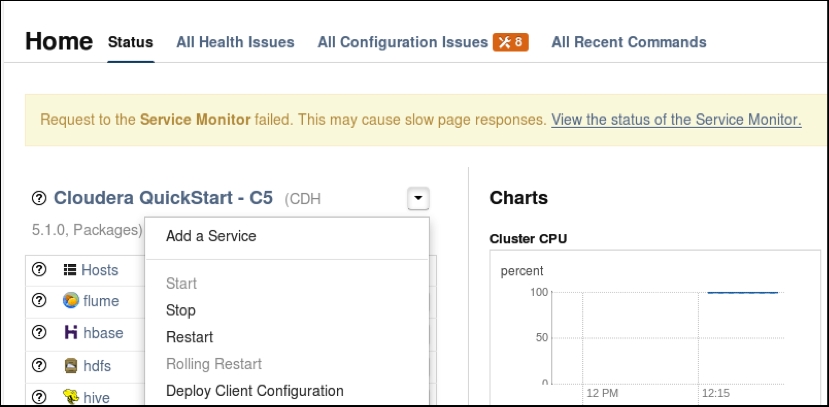
Task: Click the Hosts list icon
Action: click(70, 270)
